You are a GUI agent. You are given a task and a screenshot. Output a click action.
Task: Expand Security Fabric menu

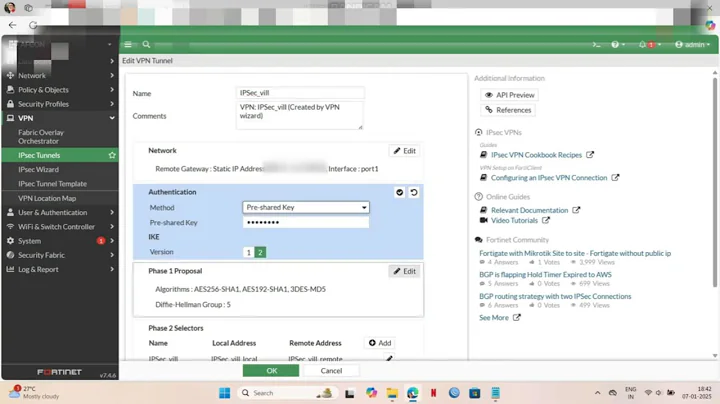pyautogui.click(x=60, y=255)
